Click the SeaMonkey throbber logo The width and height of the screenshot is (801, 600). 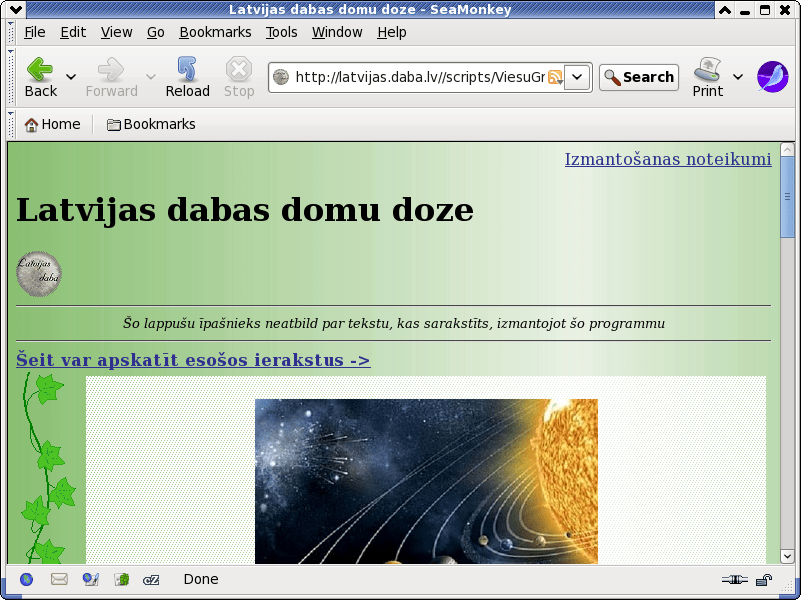772,77
